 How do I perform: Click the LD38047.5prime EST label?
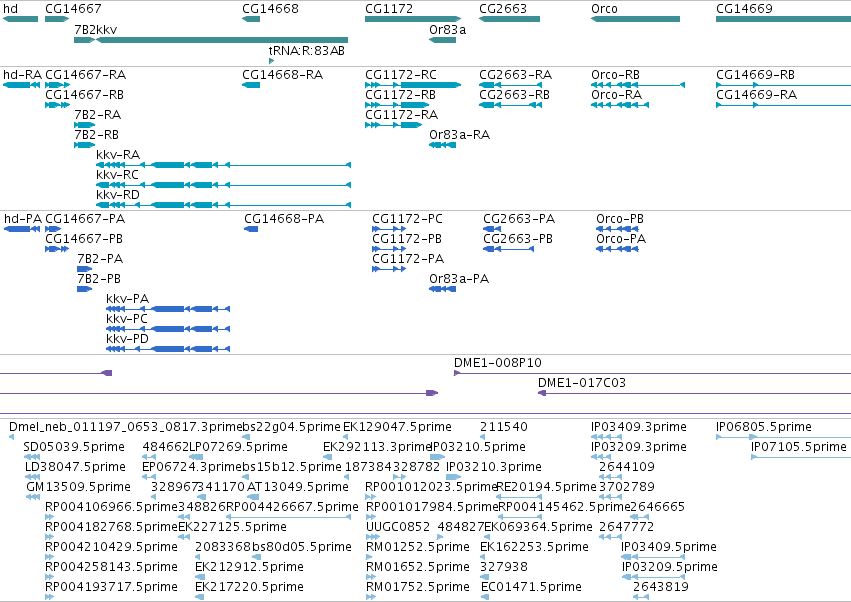click(x=75, y=467)
